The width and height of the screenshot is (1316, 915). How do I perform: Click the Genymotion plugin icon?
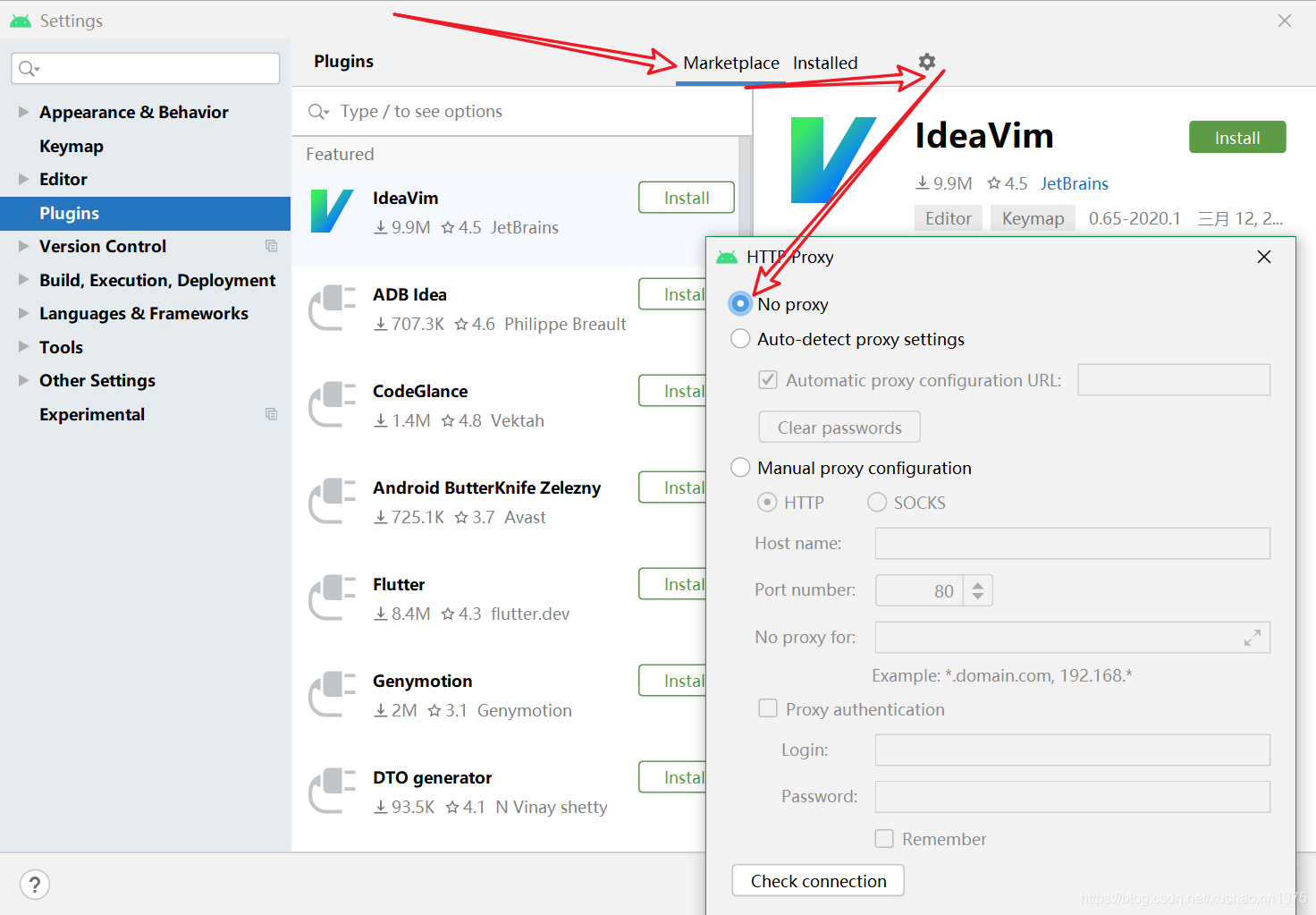coord(332,694)
